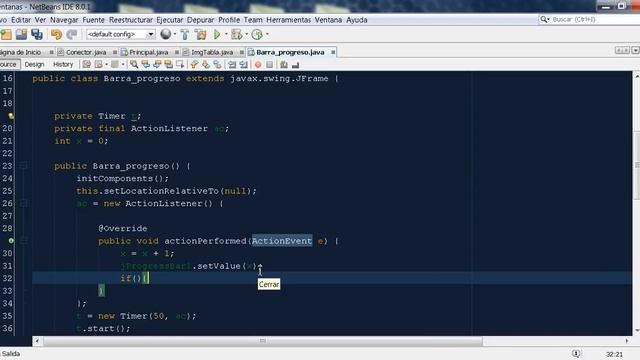Expand the Profile project dropdown arrow
The image size is (640, 360).
coord(267,35)
